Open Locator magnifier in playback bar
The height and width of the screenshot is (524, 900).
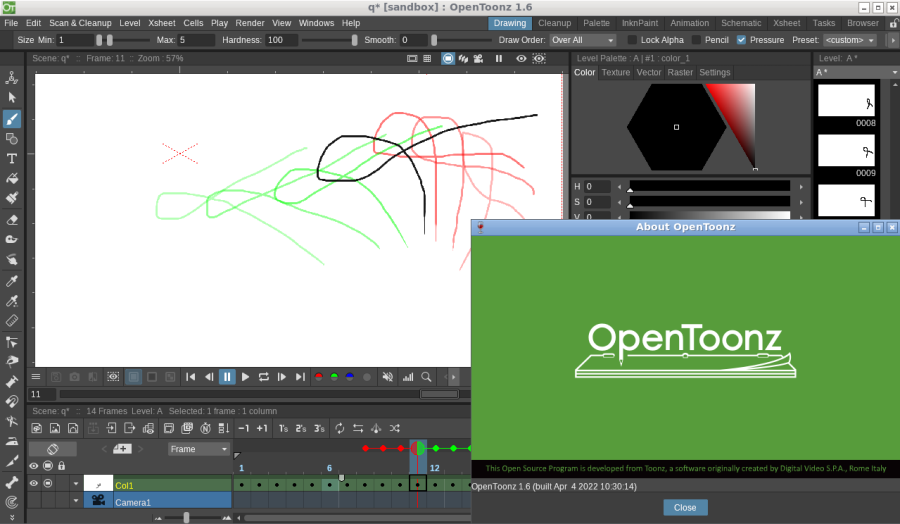(426, 377)
